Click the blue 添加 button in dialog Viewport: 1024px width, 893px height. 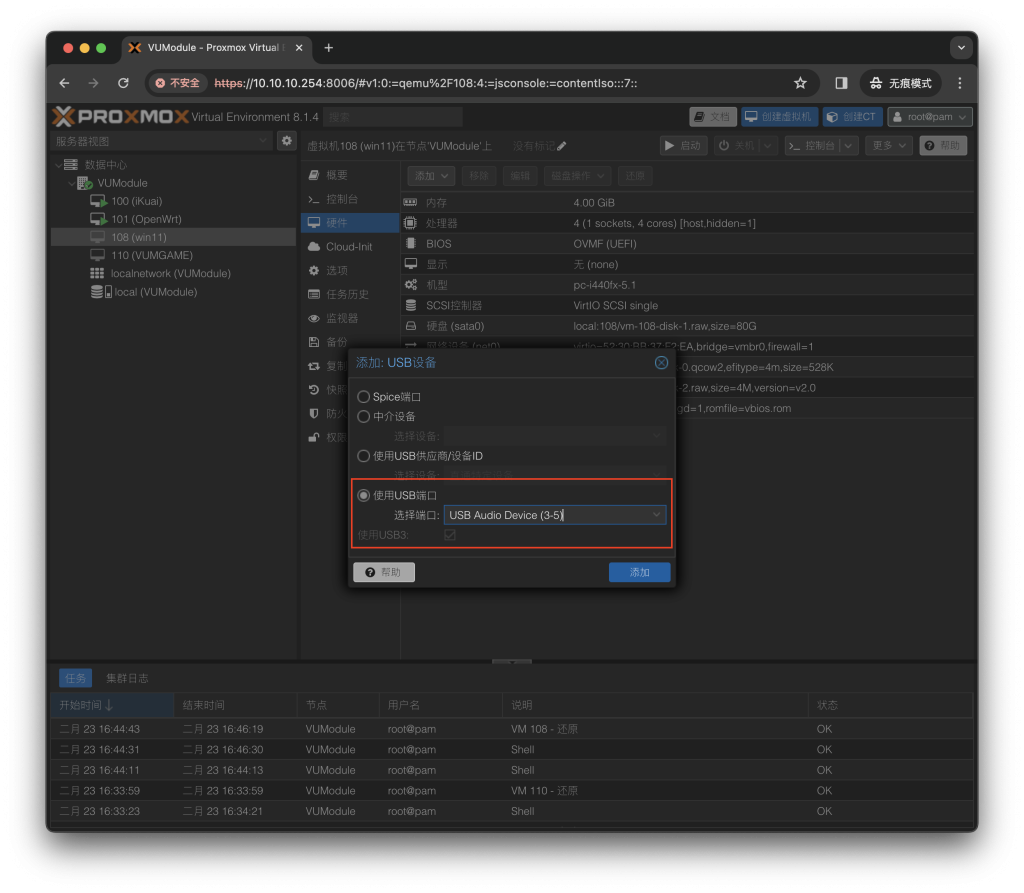coord(639,572)
